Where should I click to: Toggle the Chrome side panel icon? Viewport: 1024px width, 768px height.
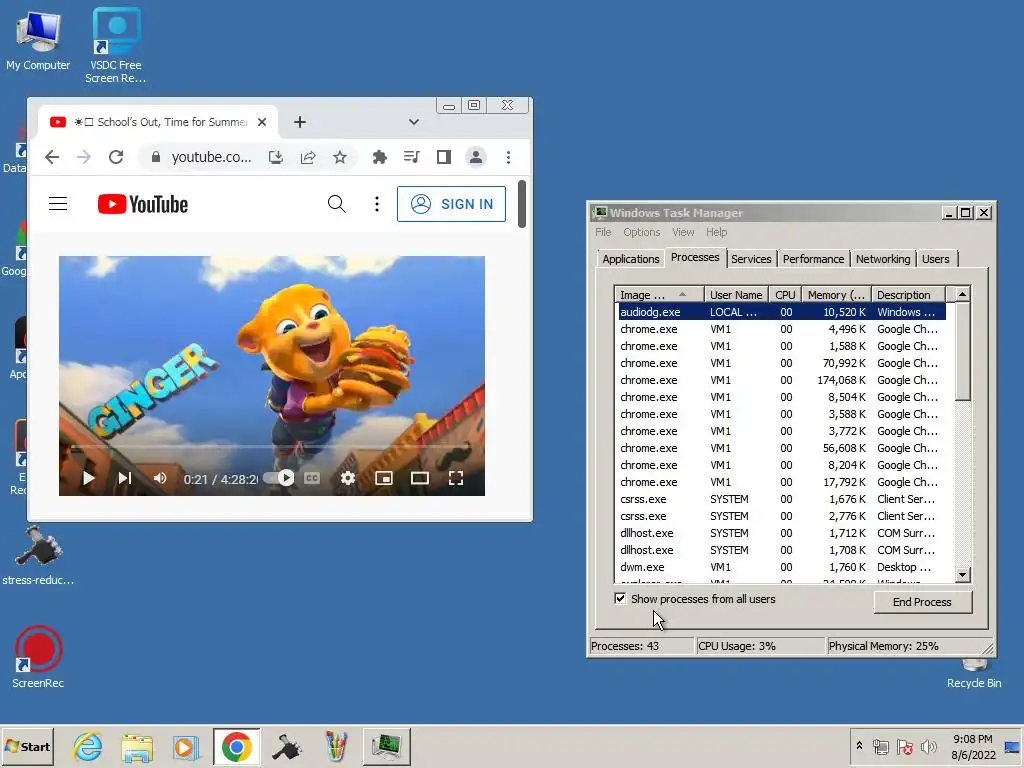tap(443, 157)
